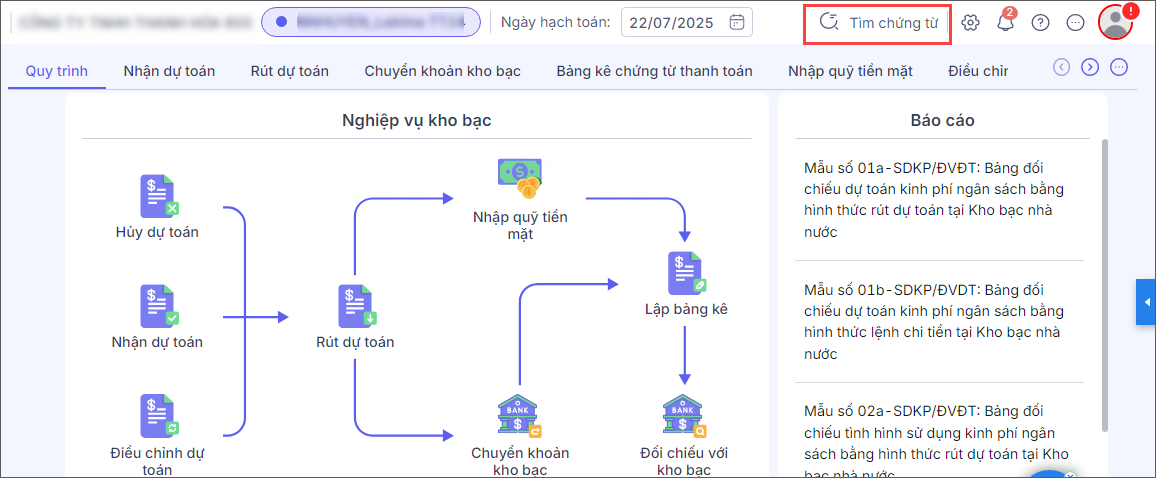Screen dimensions: 1156x478
Task: Select the Đối chiếu với kho bạc label
Action: tap(684, 461)
